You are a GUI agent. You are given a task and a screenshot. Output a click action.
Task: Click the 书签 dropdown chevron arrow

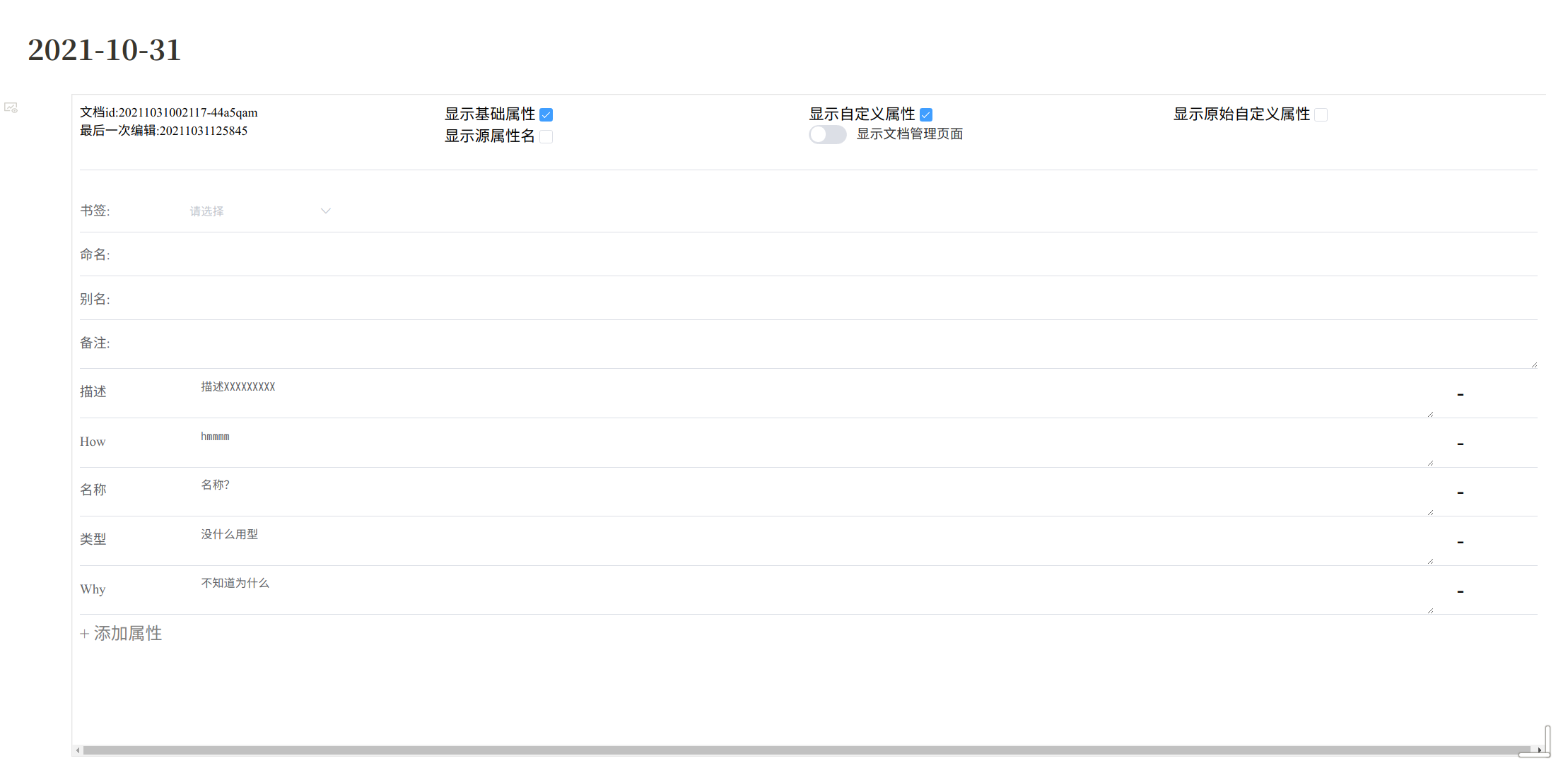click(325, 211)
